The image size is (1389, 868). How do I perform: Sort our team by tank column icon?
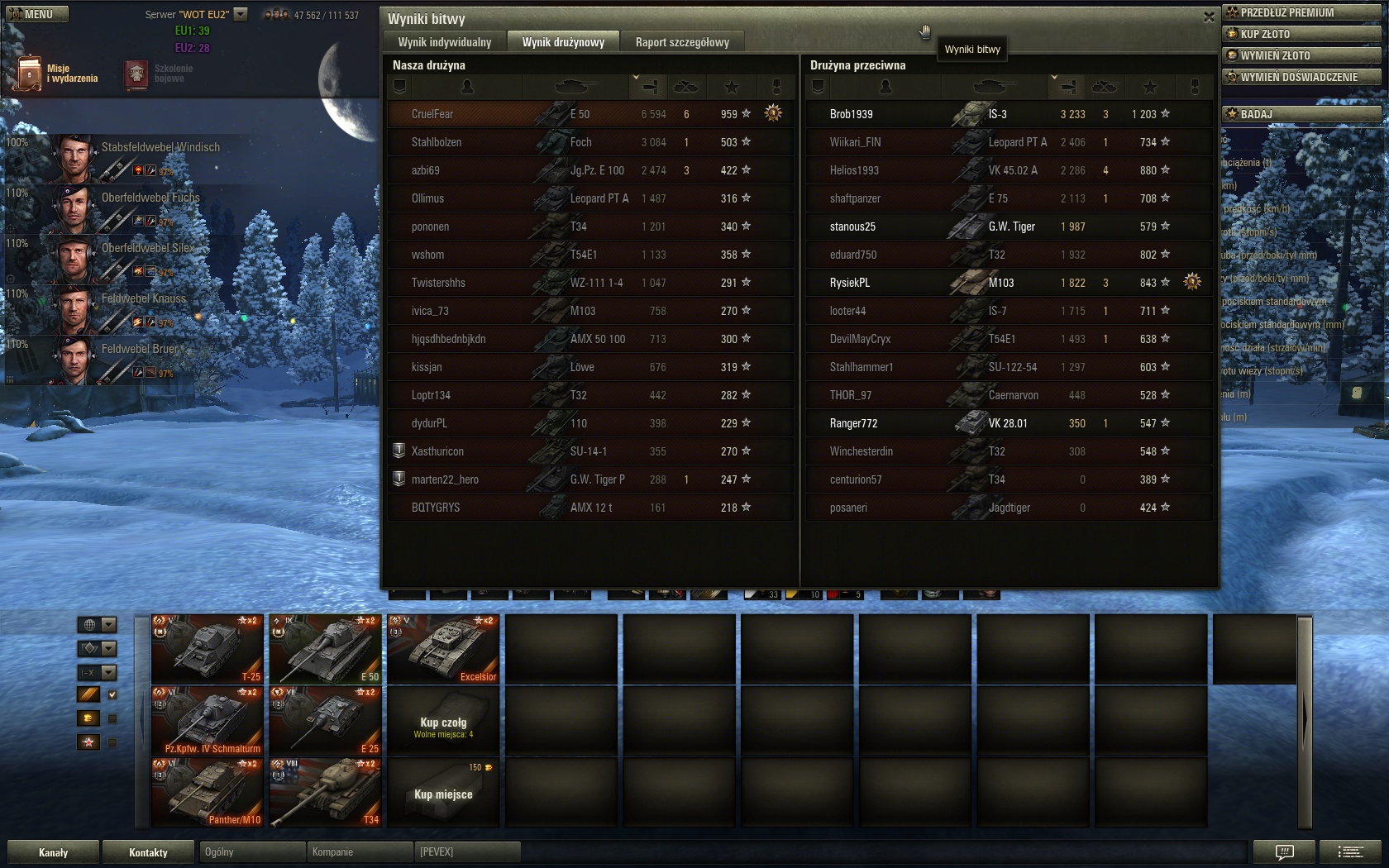pos(575,87)
